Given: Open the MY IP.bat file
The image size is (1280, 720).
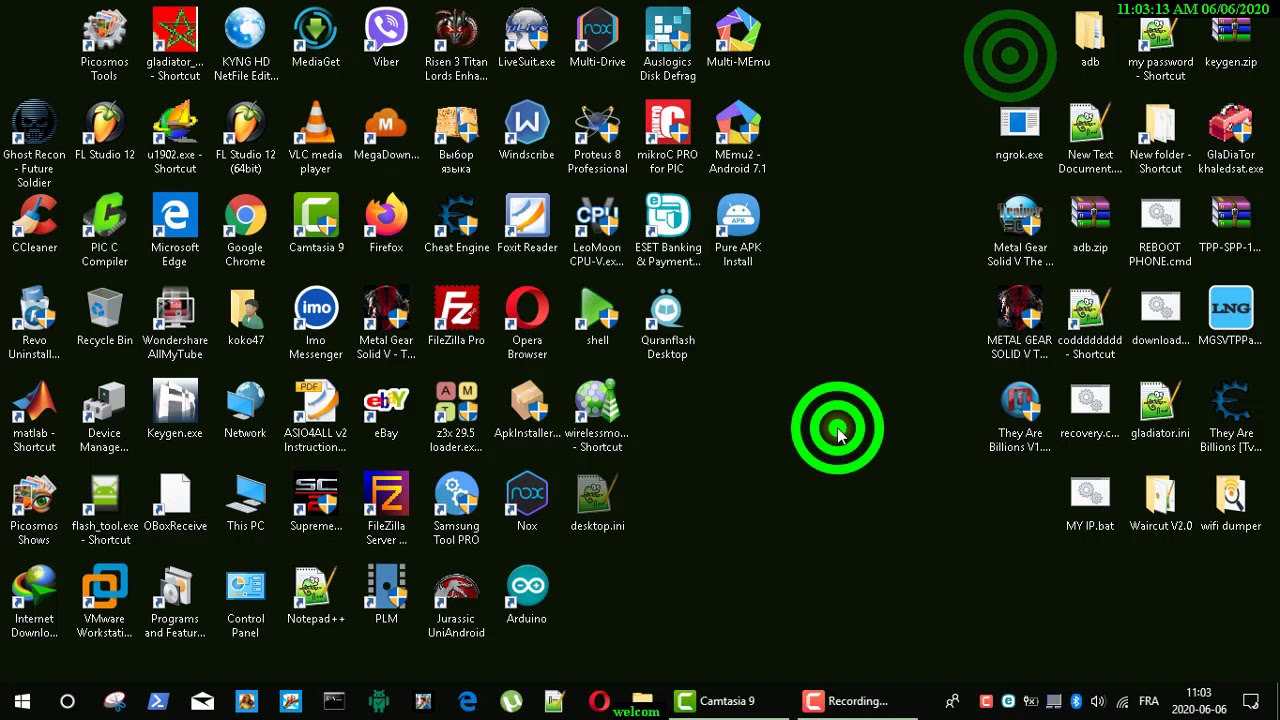Looking at the screenshot, I should (x=1090, y=503).
